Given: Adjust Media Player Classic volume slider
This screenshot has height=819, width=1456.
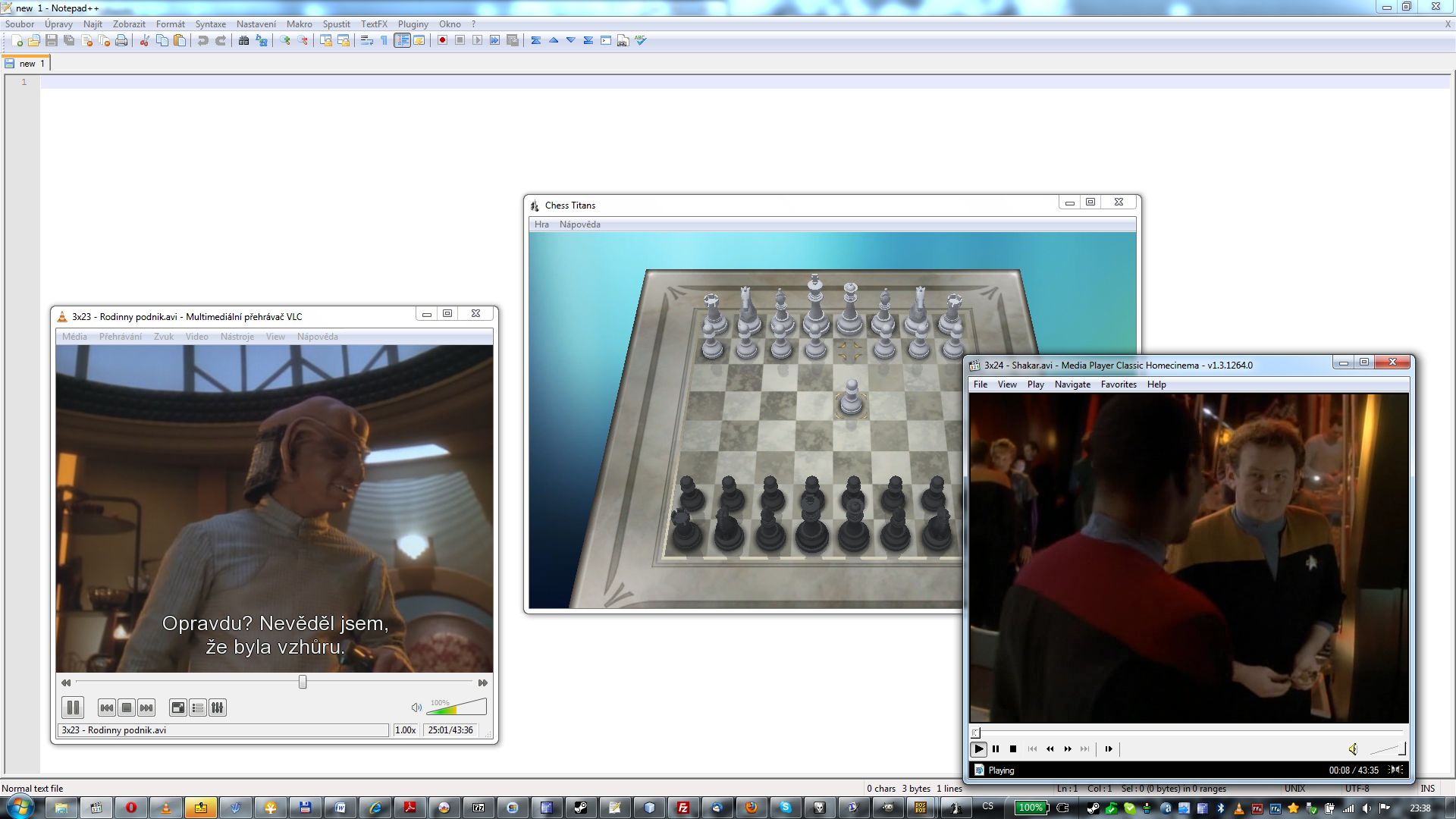Looking at the screenshot, I should (1387, 749).
